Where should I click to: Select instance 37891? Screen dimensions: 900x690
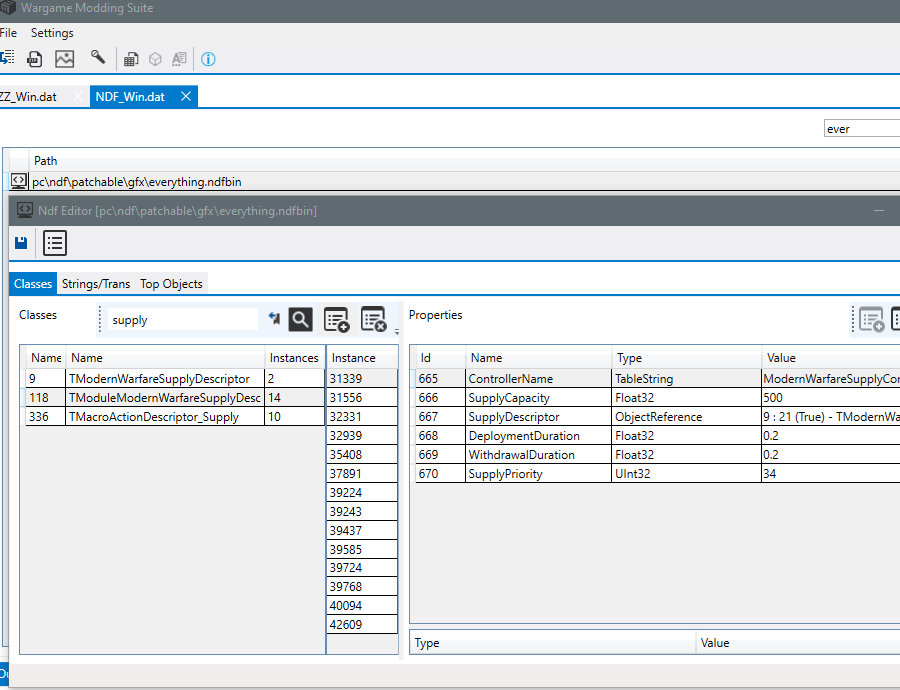362,474
